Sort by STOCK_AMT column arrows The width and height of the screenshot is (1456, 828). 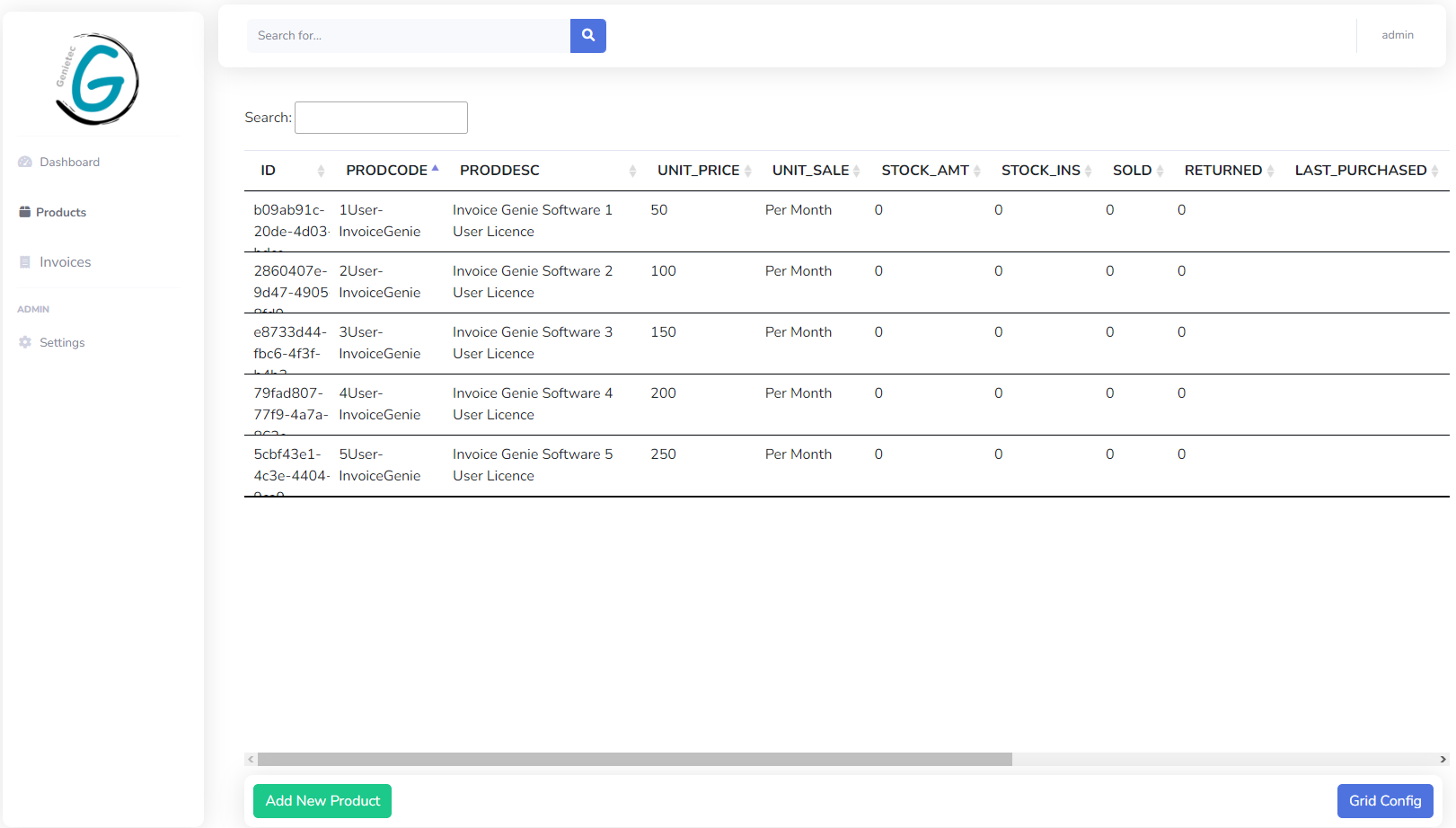[x=976, y=171]
